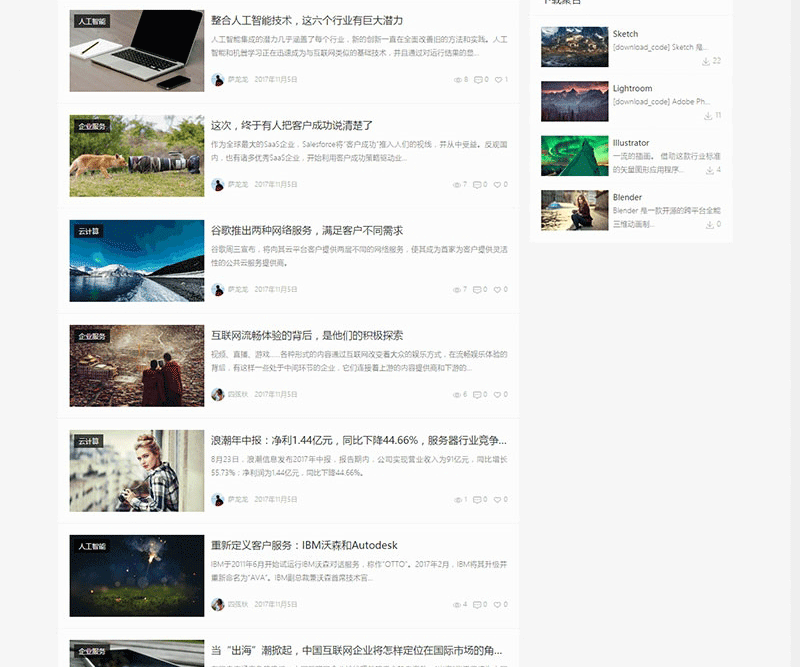The width and height of the screenshot is (800, 667).
Task: Open article 互联网流畅体验的背后，是他们的积极探索
Action: (307, 336)
